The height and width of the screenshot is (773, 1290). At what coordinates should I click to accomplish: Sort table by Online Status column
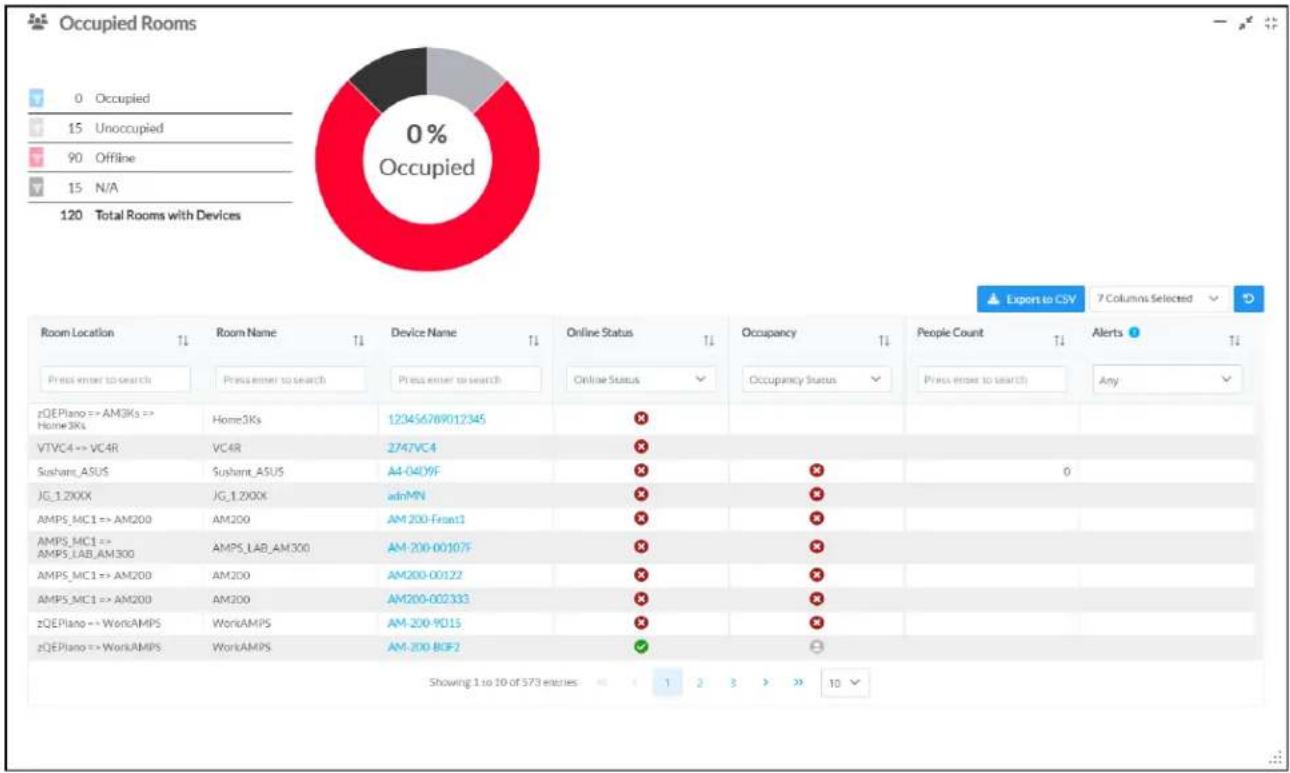710,341
